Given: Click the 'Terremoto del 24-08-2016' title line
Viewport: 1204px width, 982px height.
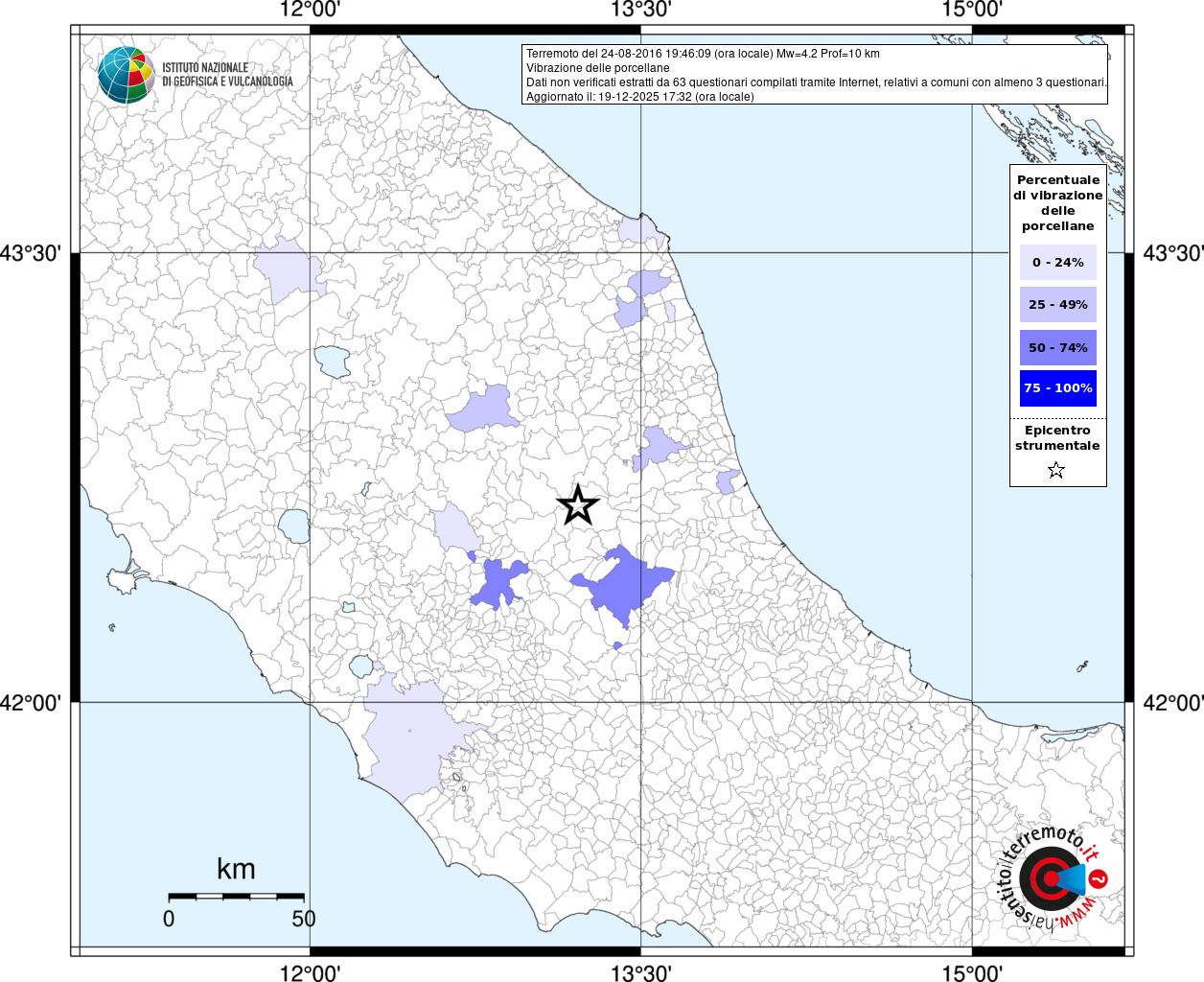Looking at the screenshot, I should (703, 54).
